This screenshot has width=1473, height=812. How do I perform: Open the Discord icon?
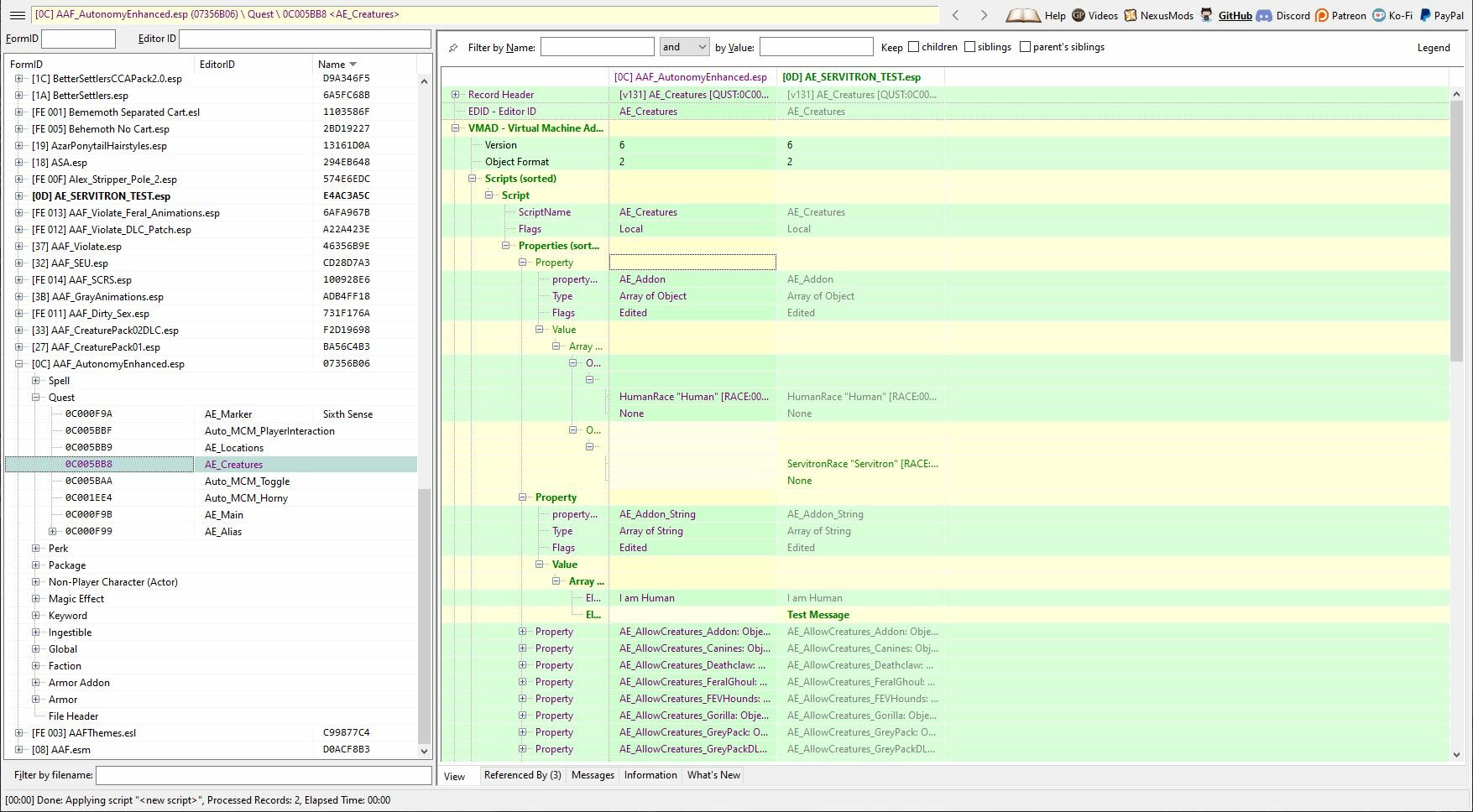click(1264, 14)
